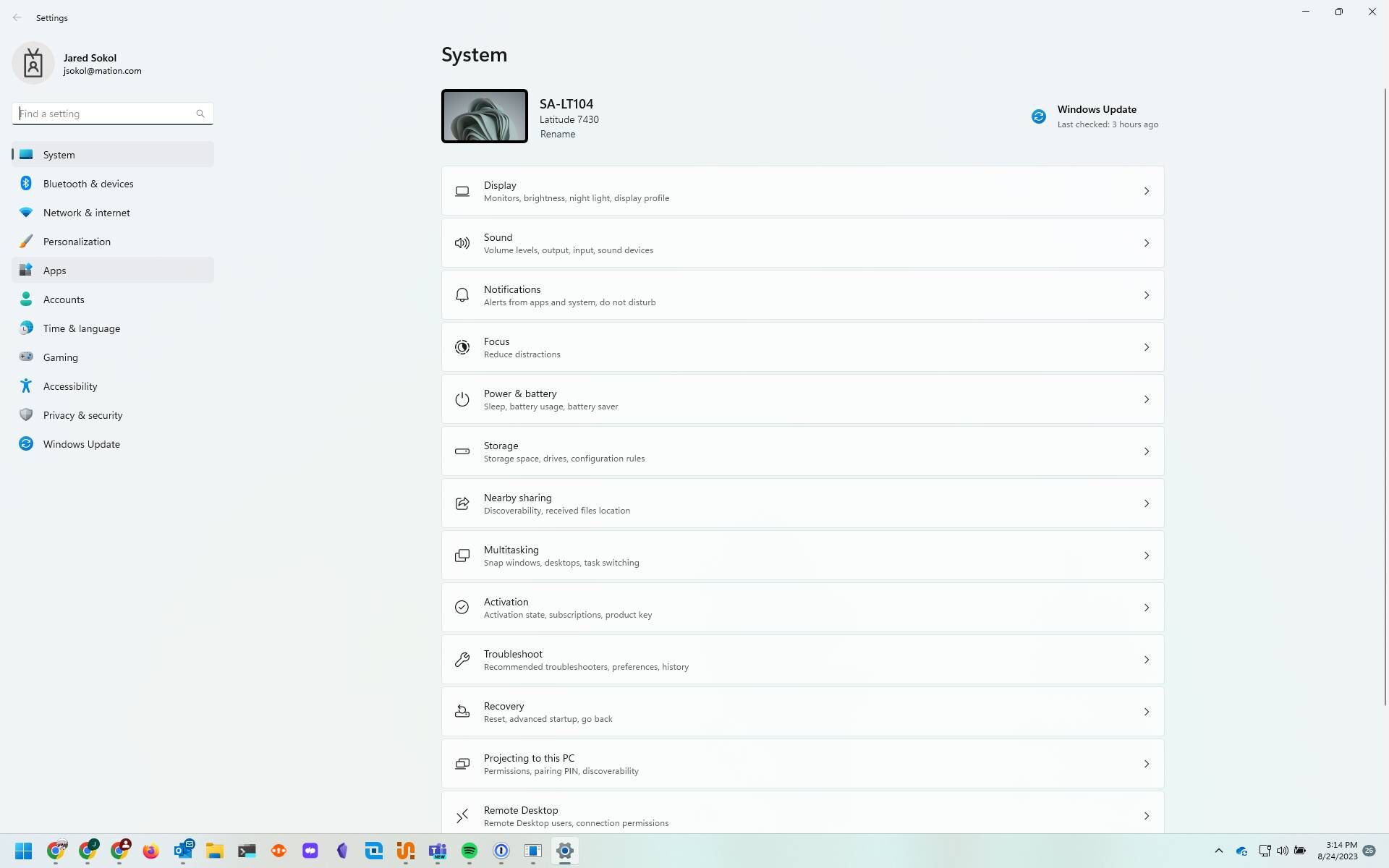This screenshot has width=1389, height=868.
Task: Expand hidden icons in the system tray
Action: coord(1219,851)
